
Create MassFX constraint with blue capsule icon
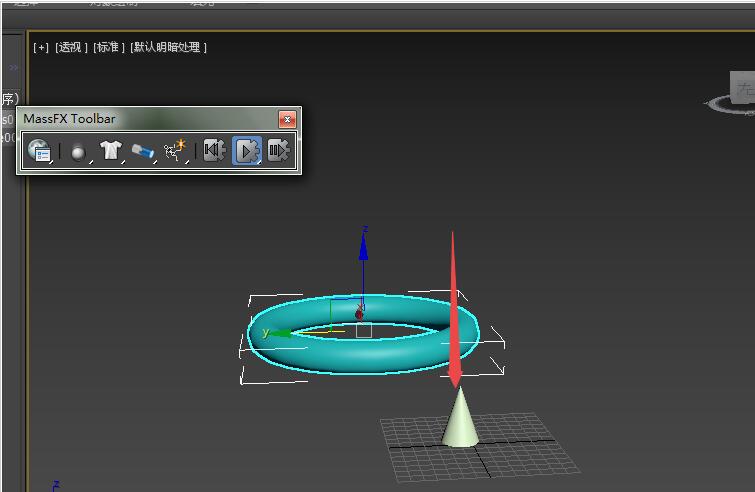click(142, 151)
